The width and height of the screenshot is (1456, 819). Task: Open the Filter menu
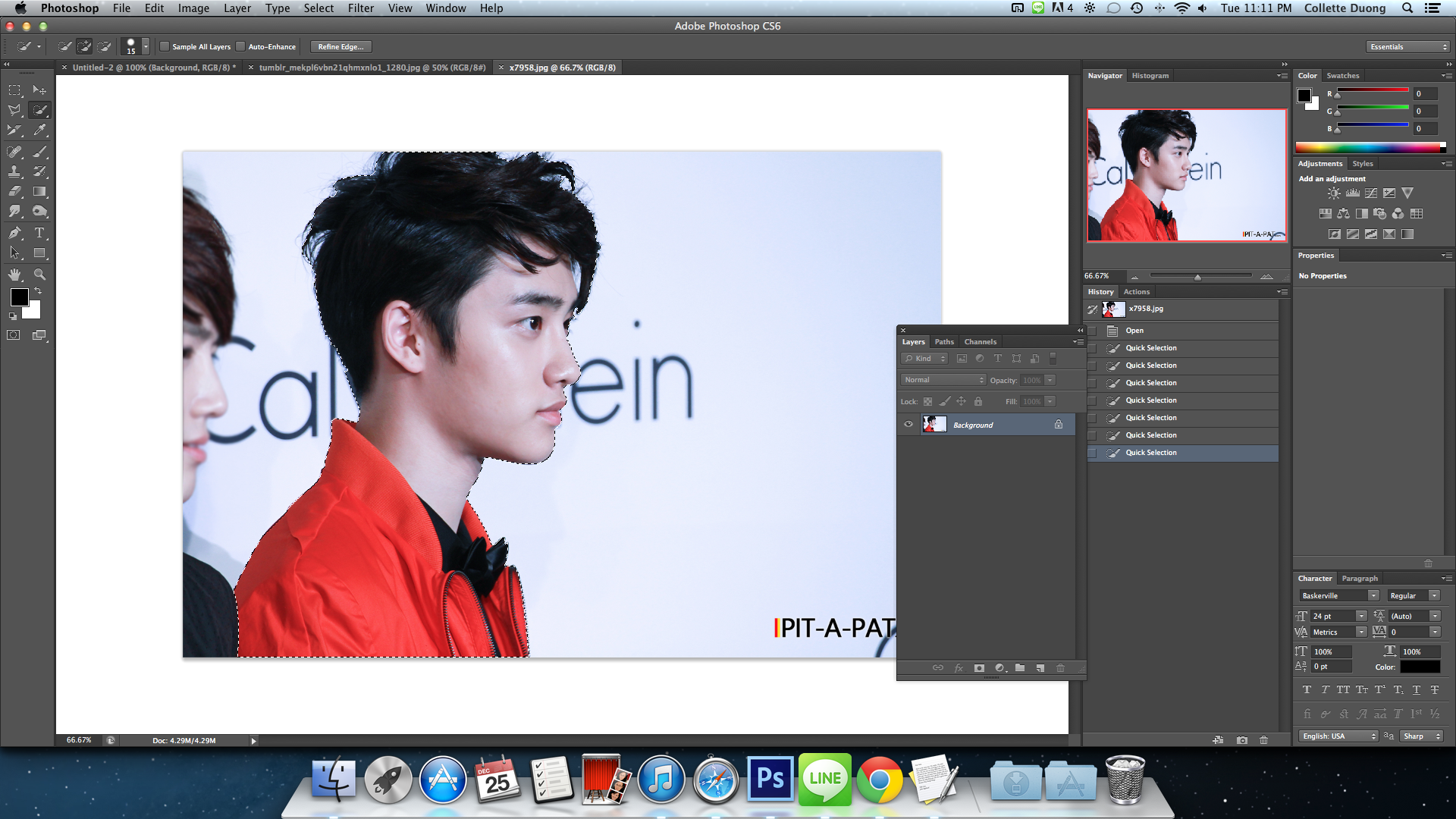[x=360, y=8]
